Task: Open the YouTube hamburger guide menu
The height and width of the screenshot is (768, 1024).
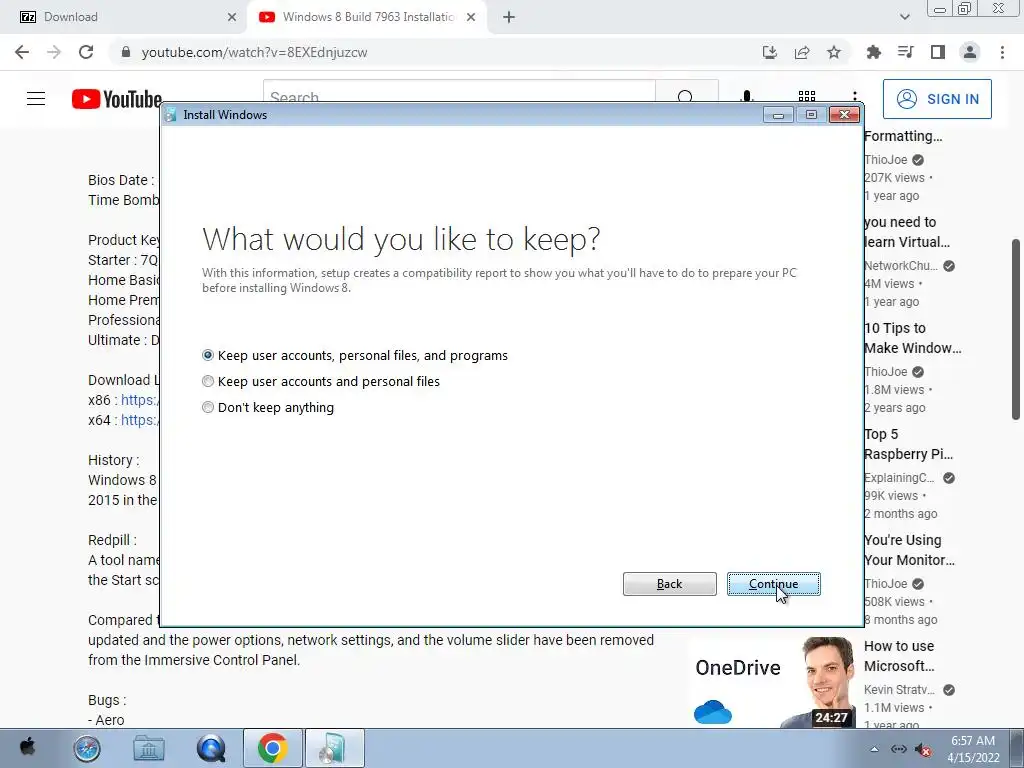Action: click(x=36, y=99)
